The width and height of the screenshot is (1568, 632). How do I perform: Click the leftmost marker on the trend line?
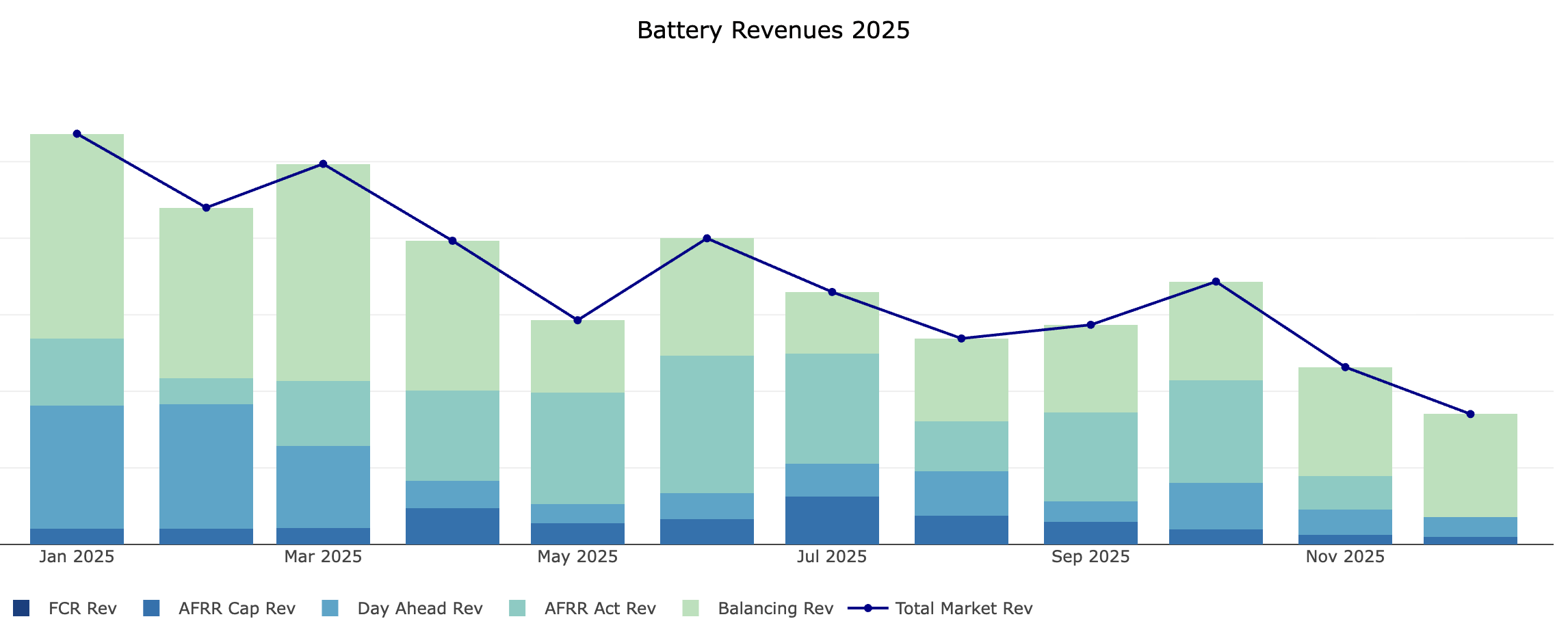tap(76, 134)
